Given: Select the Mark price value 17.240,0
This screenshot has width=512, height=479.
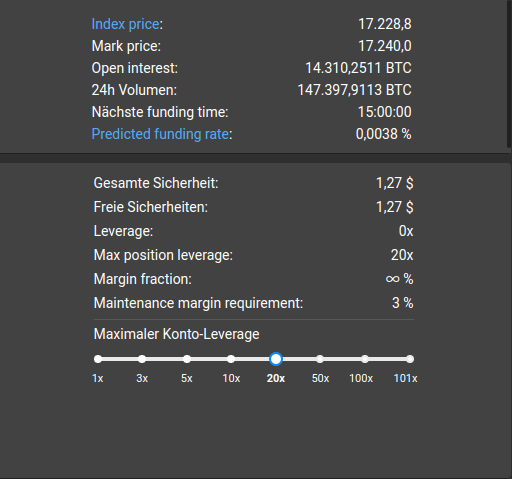Looking at the screenshot, I should pos(385,46).
